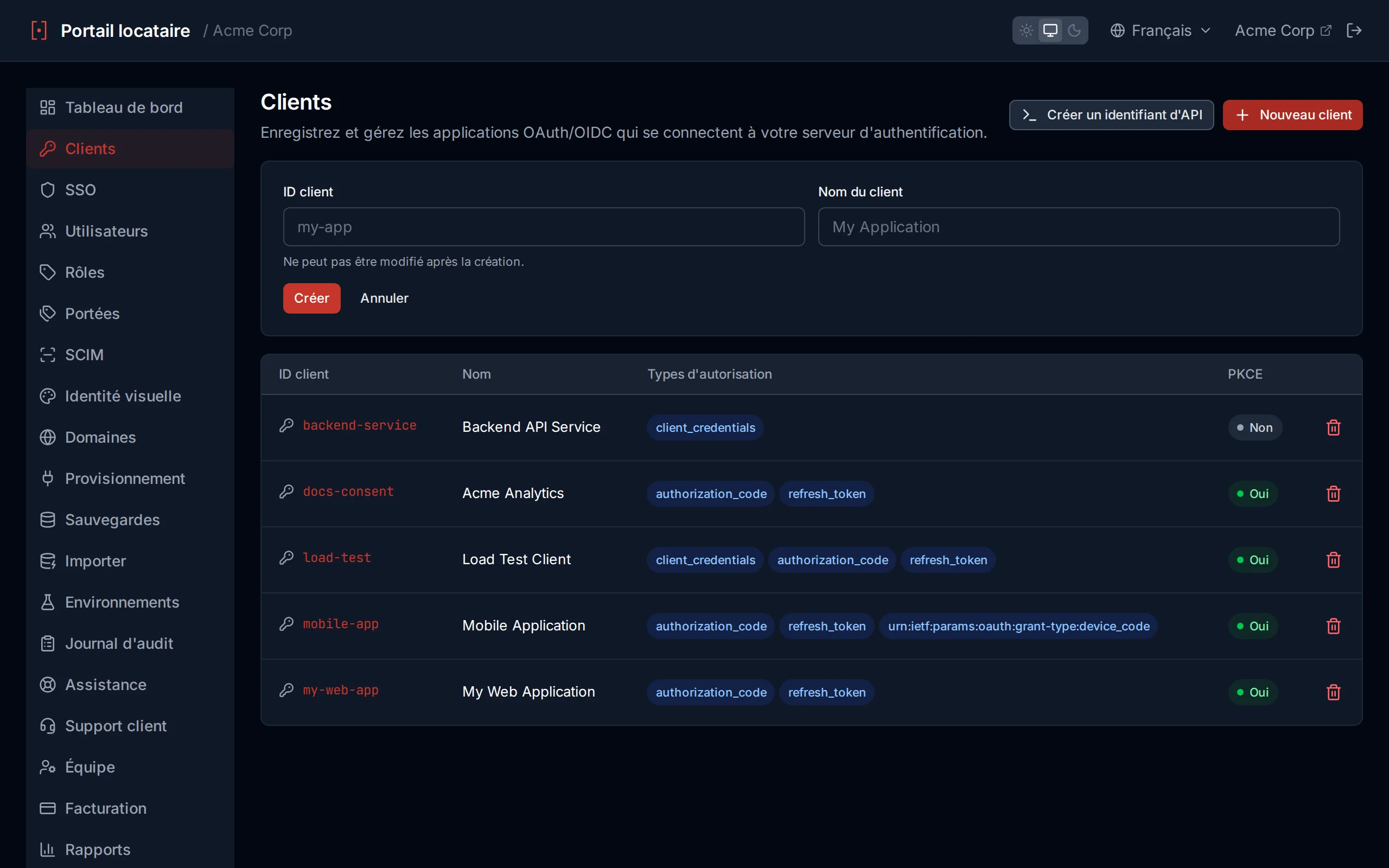1389x868 pixels.
Task: Click the logout icon in header
Action: pyautogui.click(x=1354, y=30)
